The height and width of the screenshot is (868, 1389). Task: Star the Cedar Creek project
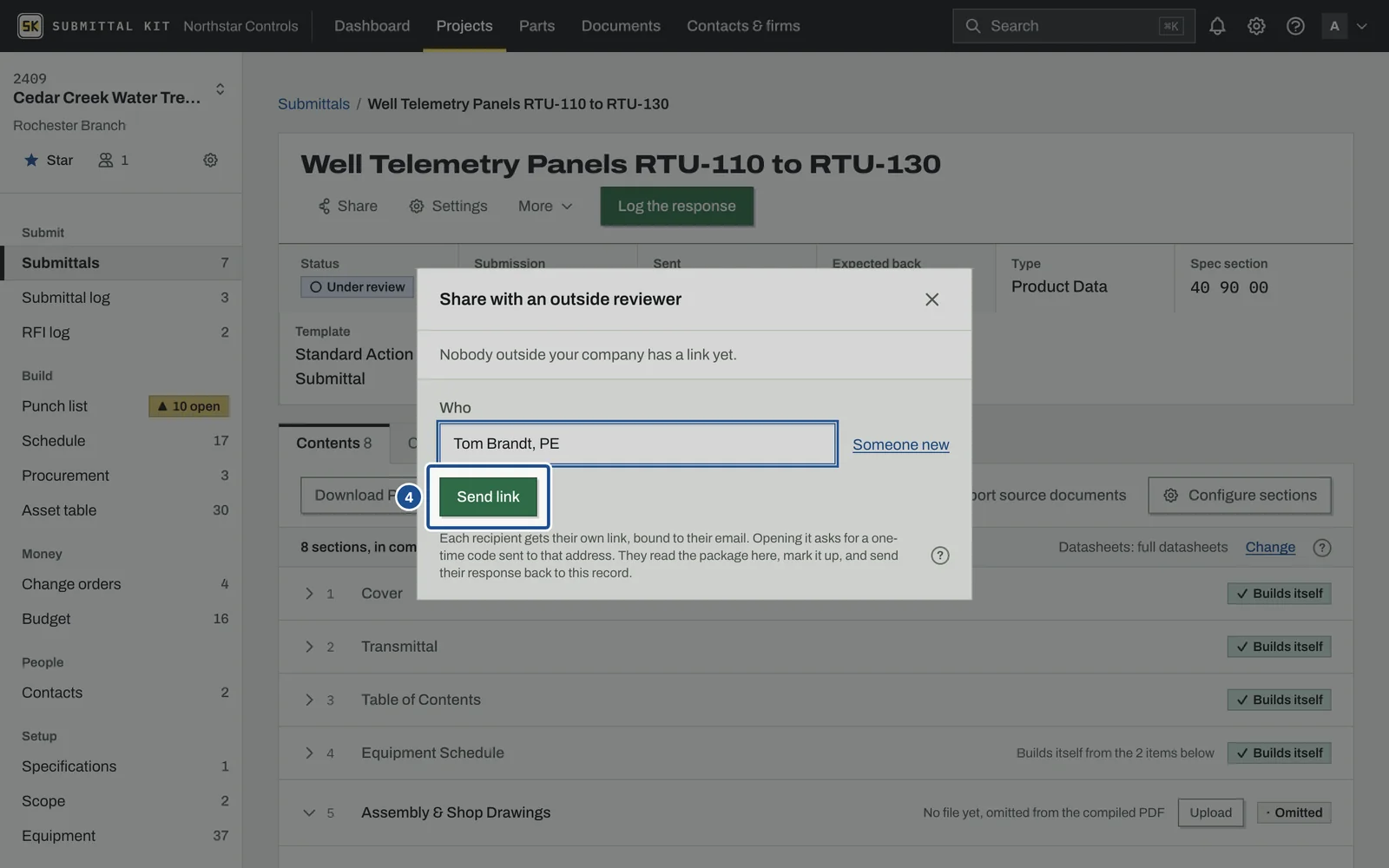tap(49, 160)
